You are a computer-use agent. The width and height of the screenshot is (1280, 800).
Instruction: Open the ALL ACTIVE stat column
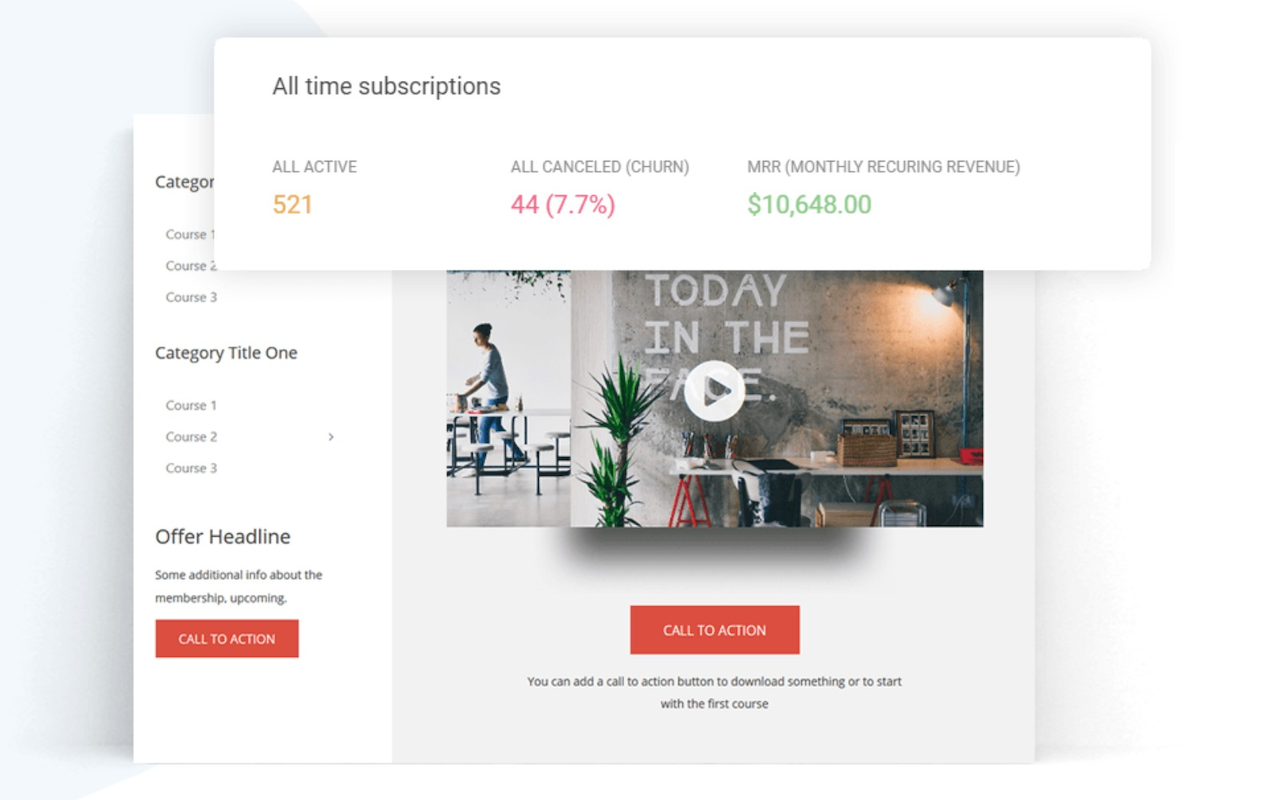315,166
